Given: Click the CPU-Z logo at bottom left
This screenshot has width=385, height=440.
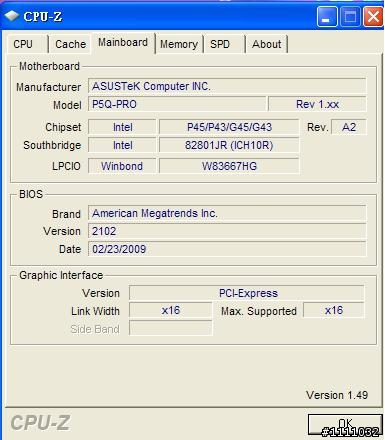Looking at the screenshot, I should [x=40, y=423].
